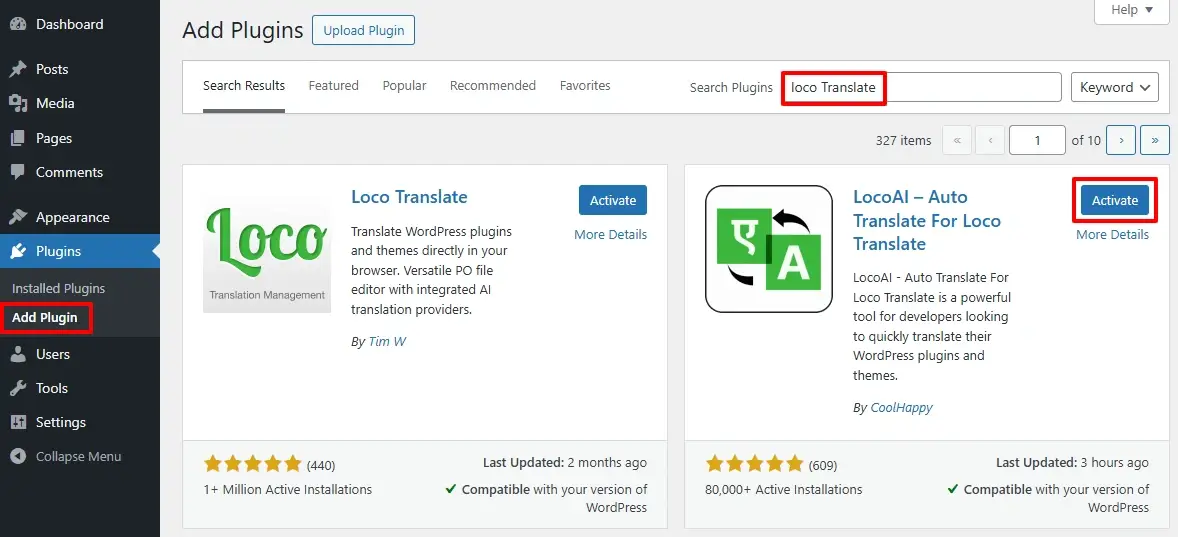Viewport: 1178px width, 537px height.
Task: Expand the Help panel dropdown
Action: (x=1131, y=11)
